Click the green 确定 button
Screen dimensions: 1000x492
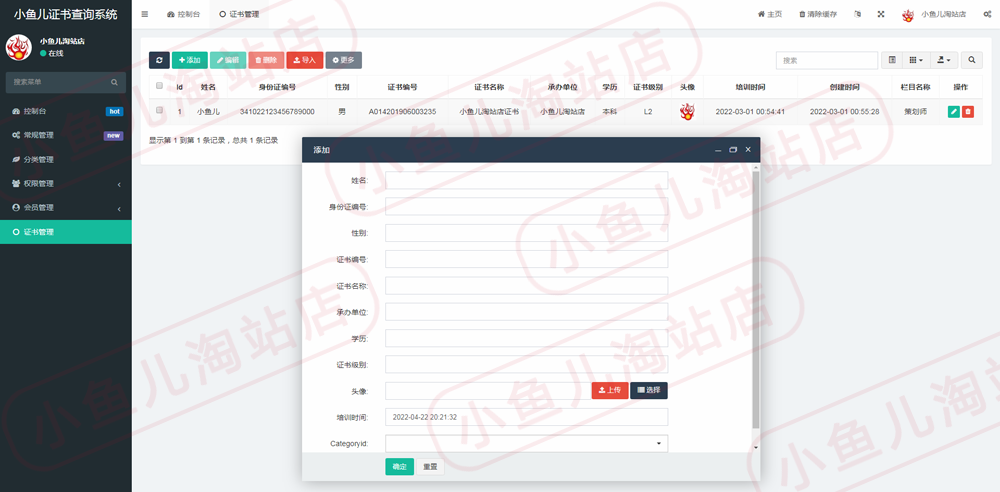pyautogui.click(x=399, y=467)
